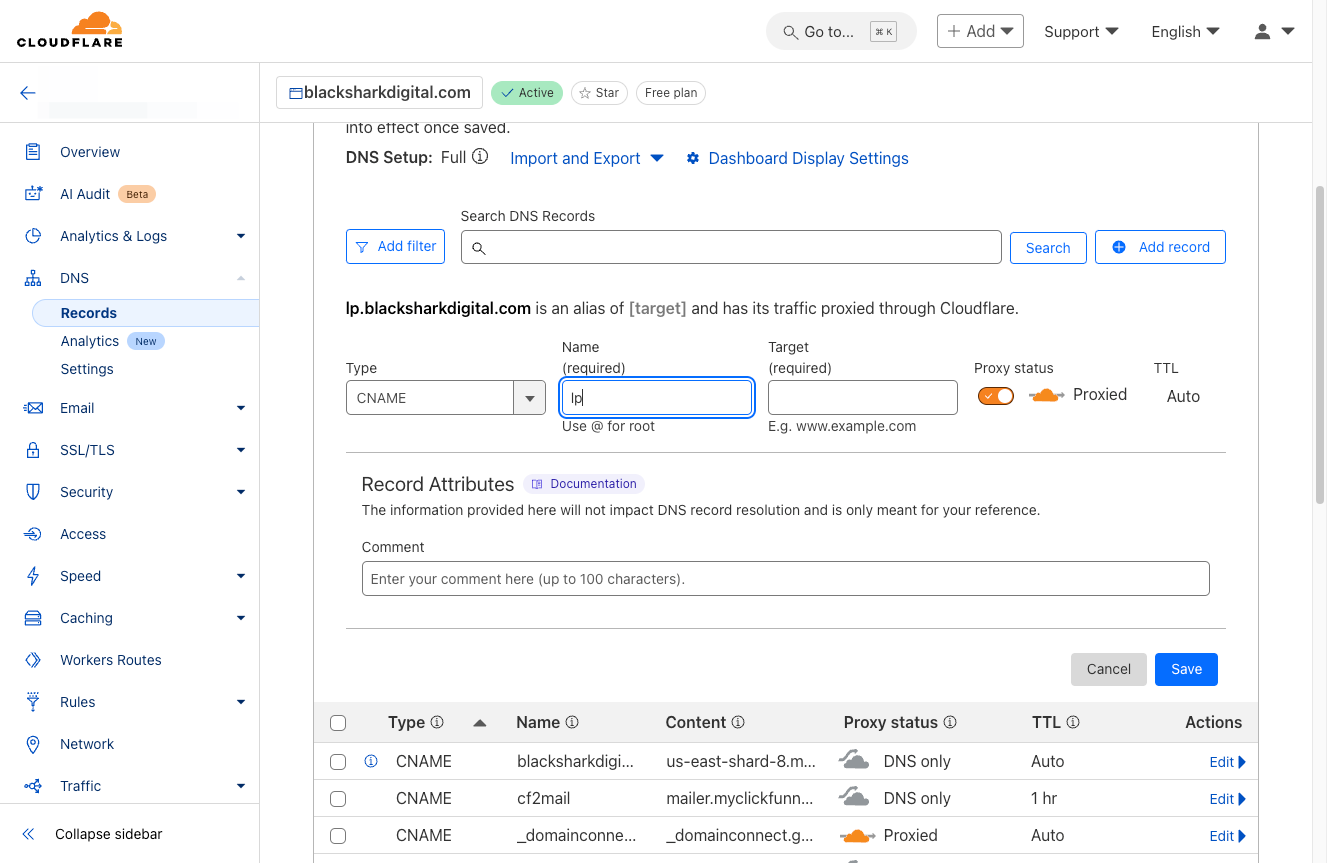This screenshot has width=1327, height=863.
Task: Click the user account icon
Action: pos(1262,31)
